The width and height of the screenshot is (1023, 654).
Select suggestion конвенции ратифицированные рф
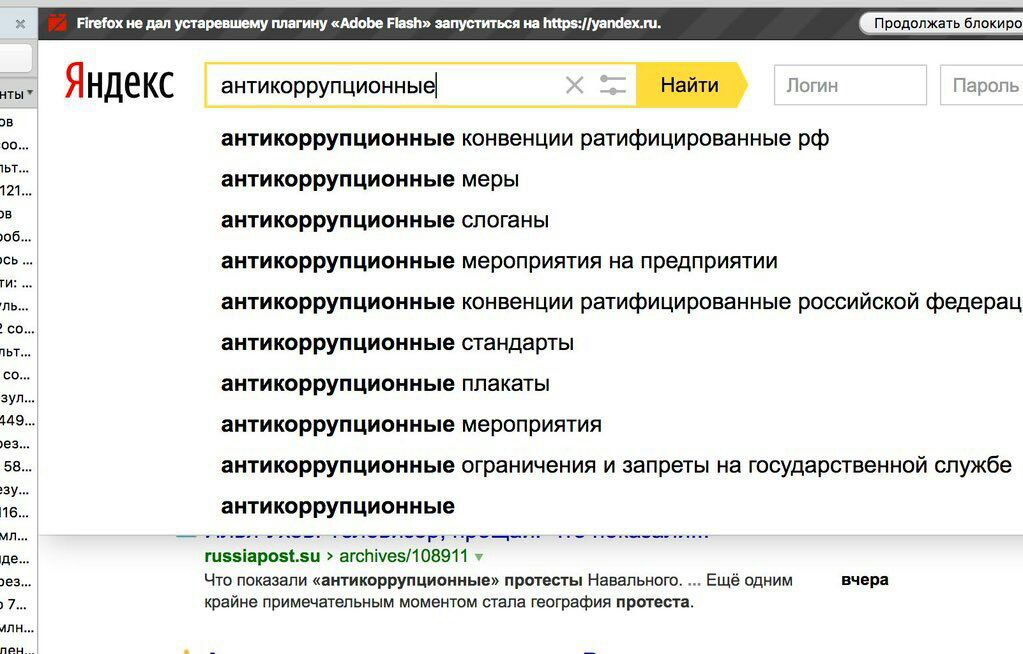(x=525, y=138)
